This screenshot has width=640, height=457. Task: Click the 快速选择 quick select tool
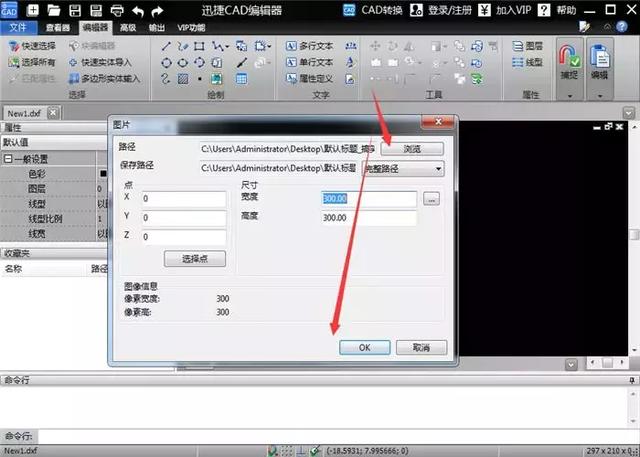click(32, 46)
